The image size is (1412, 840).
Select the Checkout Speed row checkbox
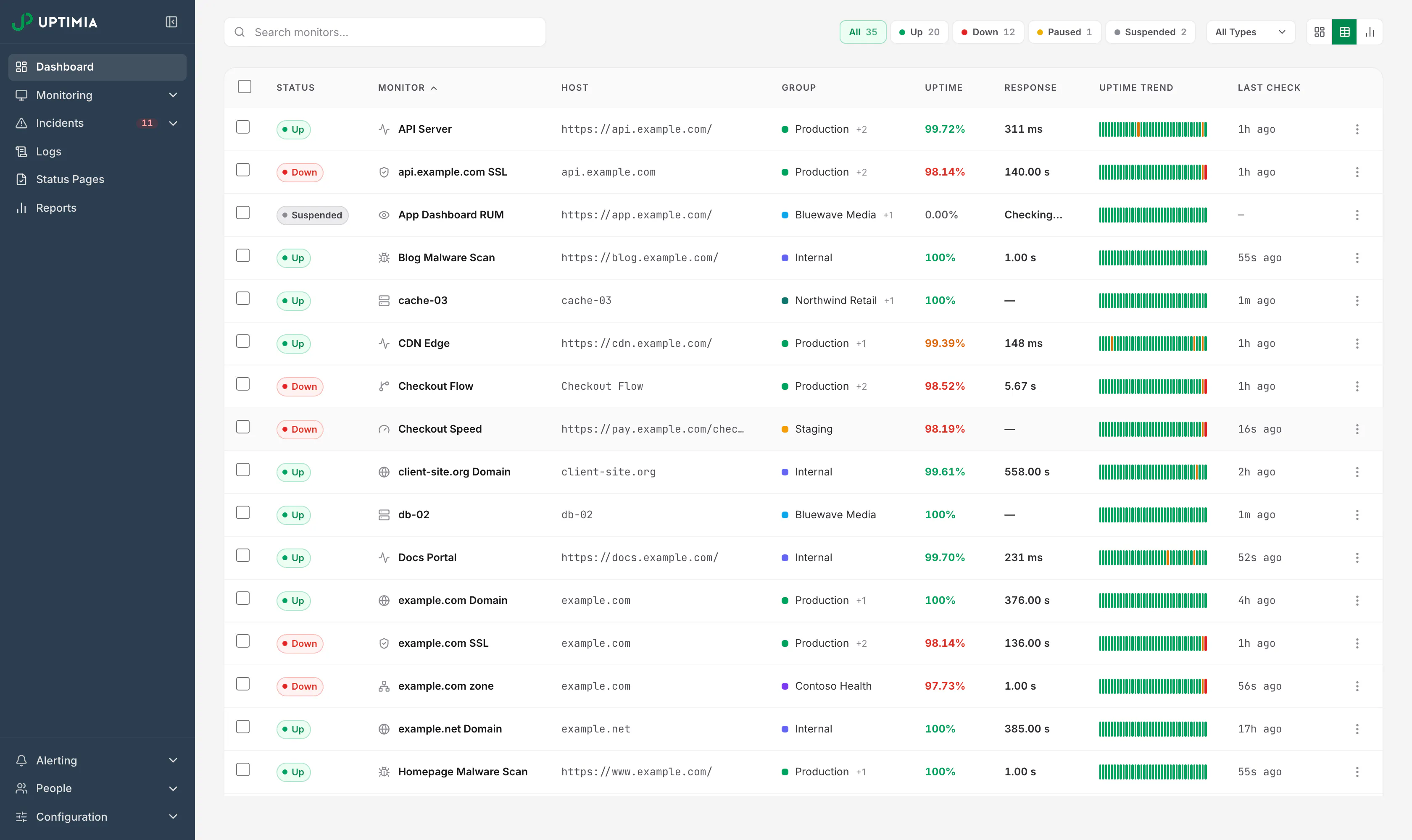coord(243,427)
